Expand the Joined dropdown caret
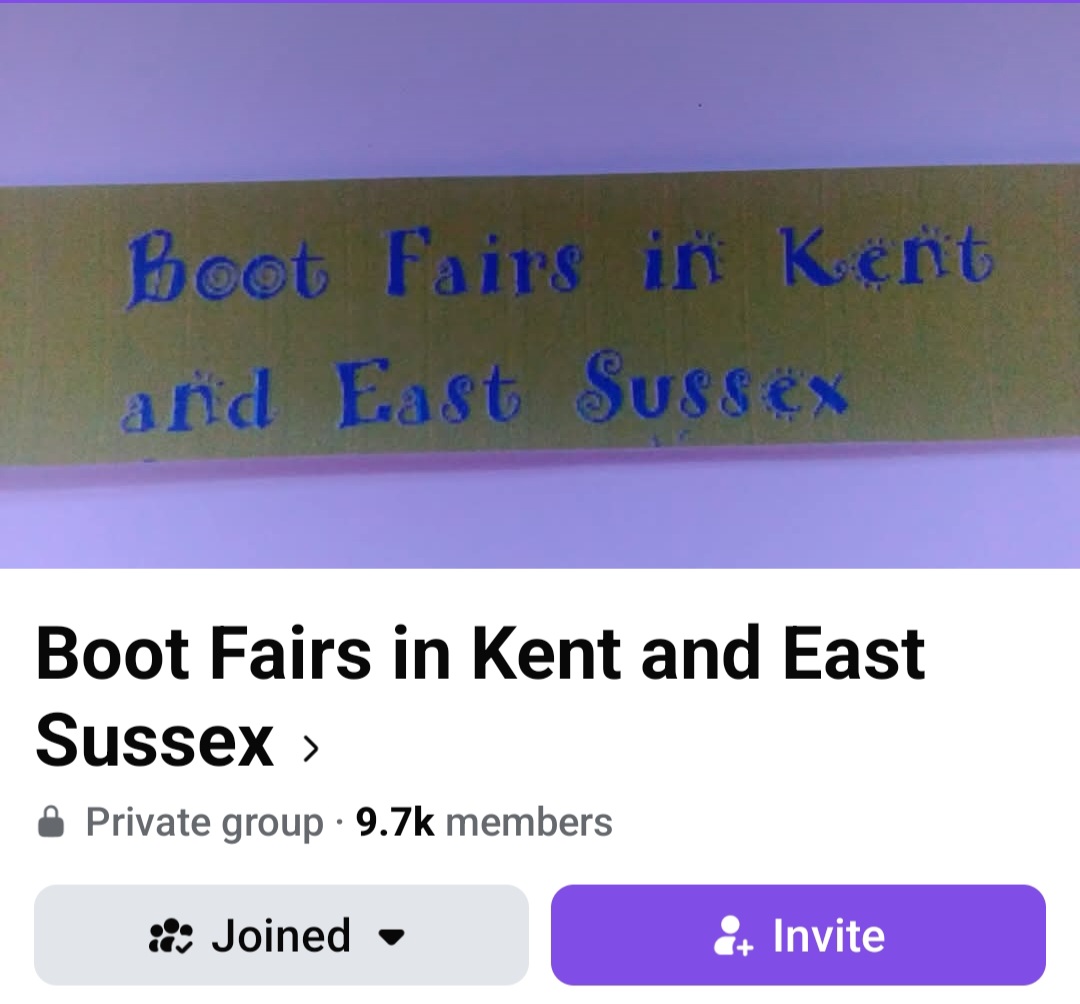This screenshot has width=1080, height=1004. 392,937
